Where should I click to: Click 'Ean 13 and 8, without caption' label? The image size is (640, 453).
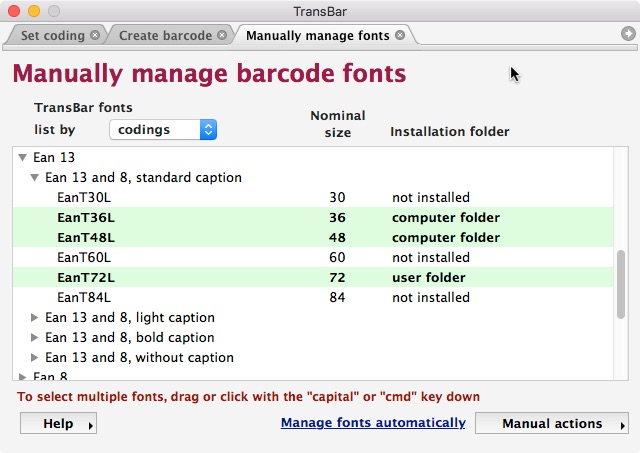[139, 357]
